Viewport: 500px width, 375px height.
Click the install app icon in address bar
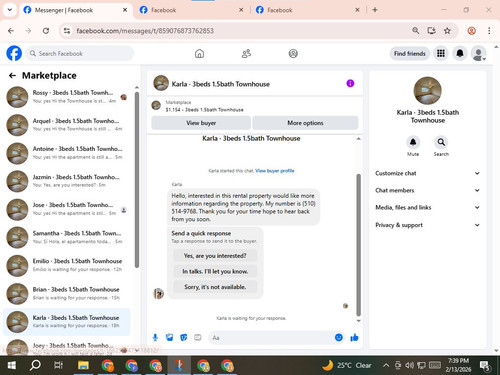click(432, 31)
